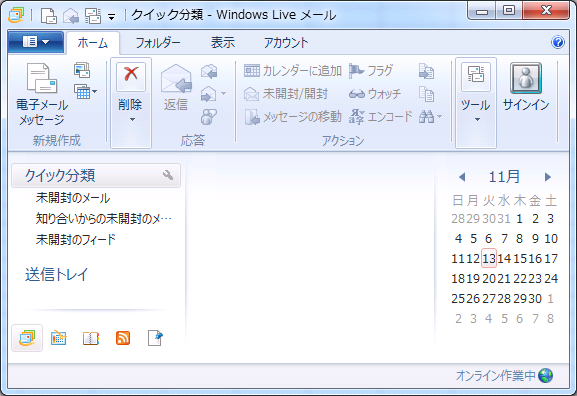
Task: Create a new 電子メール メッセージ
Action: (42, 95)
